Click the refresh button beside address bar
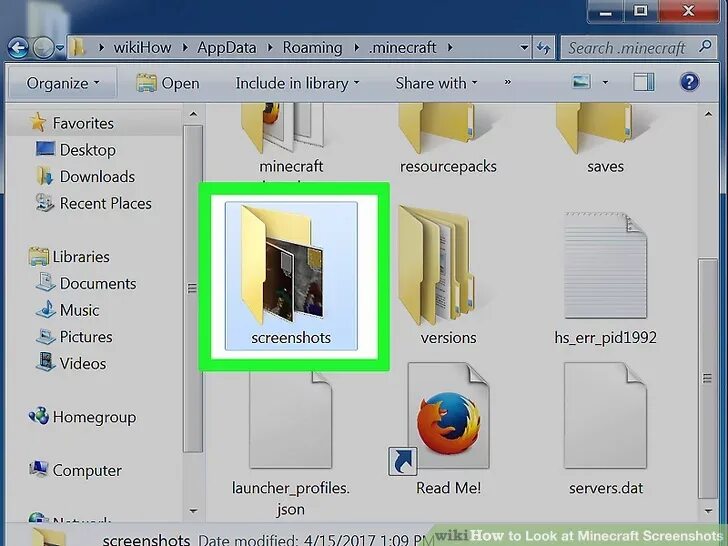Image resolution: width=728 pixels, height=546 pixels. pyautogui.click(x=544, y=47)
